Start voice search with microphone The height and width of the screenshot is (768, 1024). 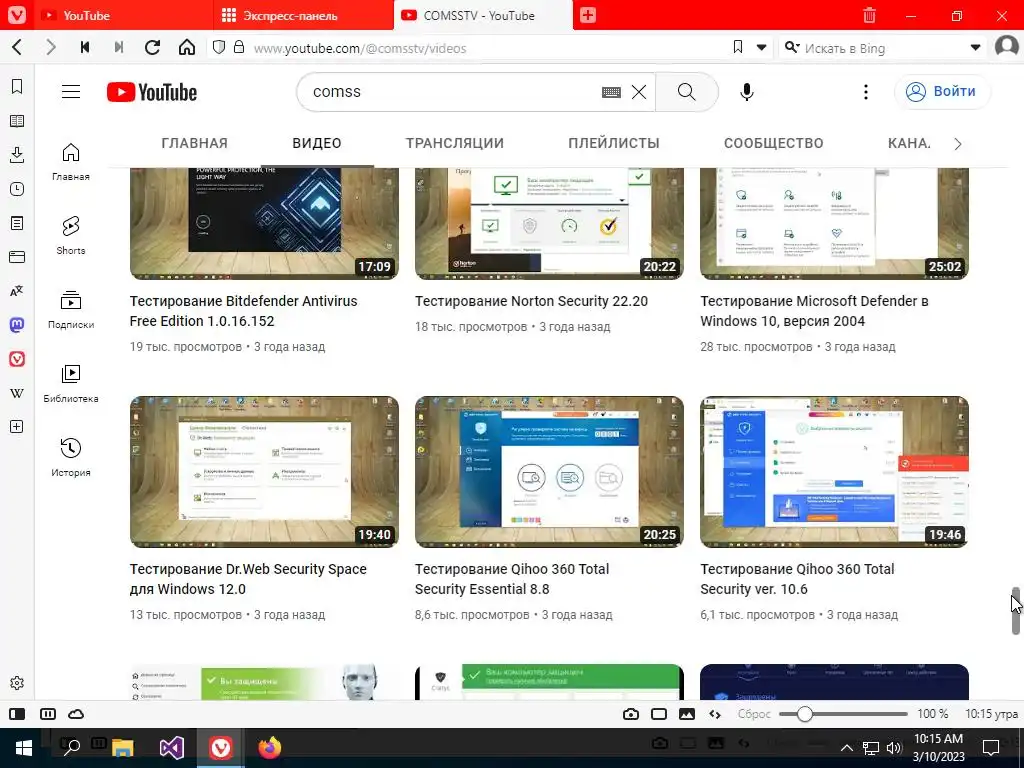747,92
